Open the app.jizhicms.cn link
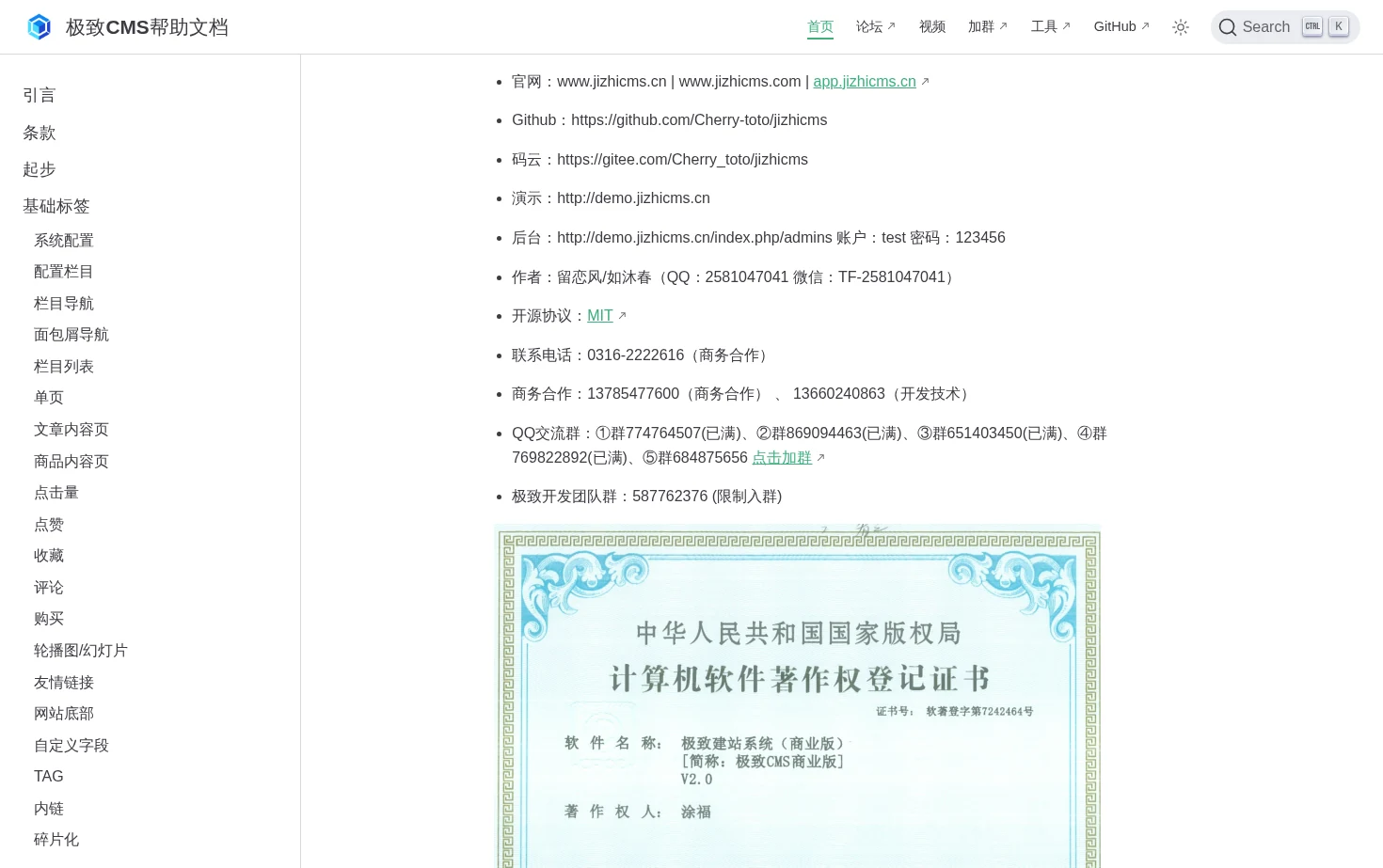This screenshot has height=868, width=1383. tap(865, 82)
